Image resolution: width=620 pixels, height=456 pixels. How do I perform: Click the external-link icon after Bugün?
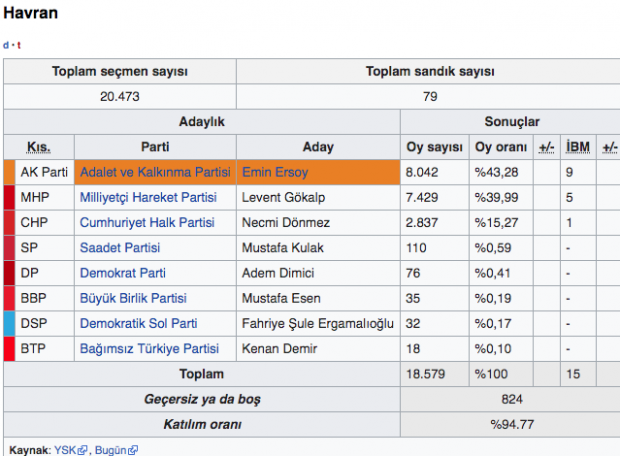click(x=132, y=451)
